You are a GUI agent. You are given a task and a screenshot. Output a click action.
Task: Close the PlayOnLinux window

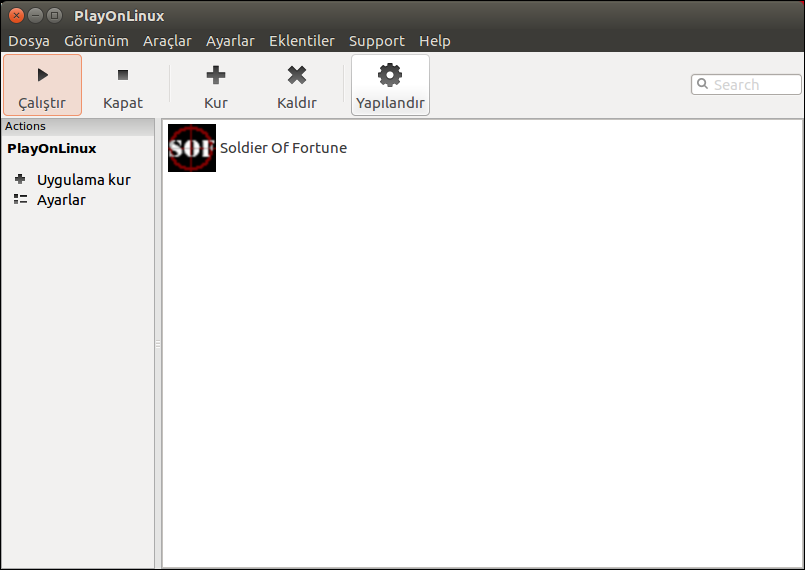click(16, 15)
